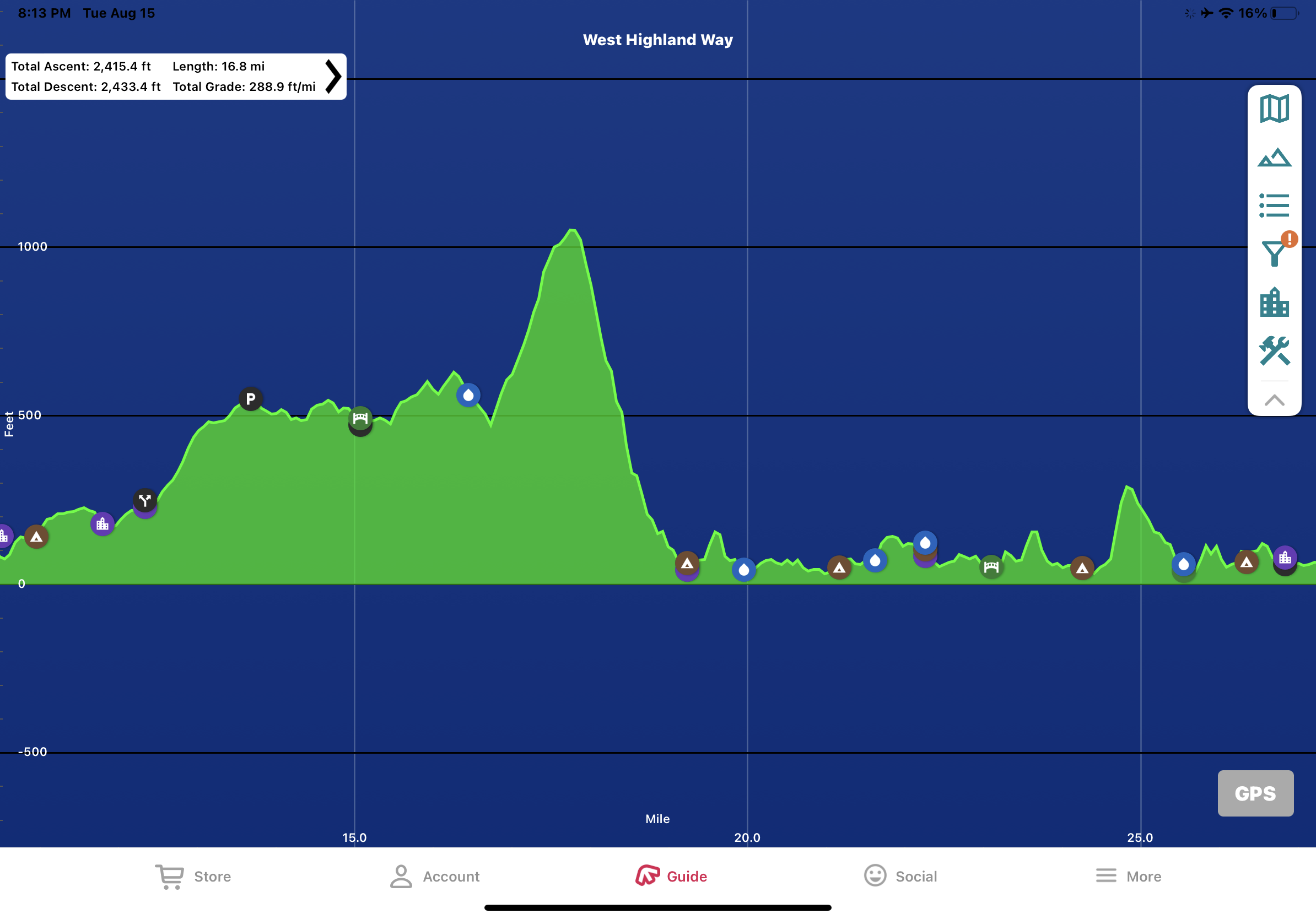The width and height of the screenshot is (1316, 919).
Task: Open the Social tab
Action: tap(900, 876)
